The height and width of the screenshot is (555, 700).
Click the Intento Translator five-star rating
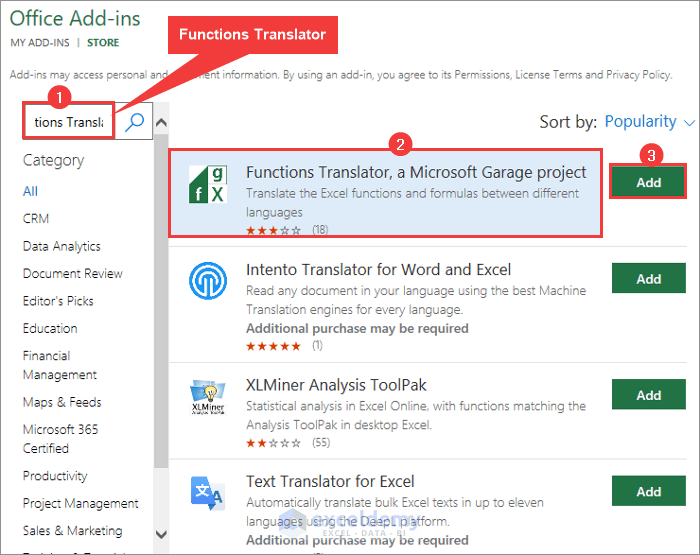[273, 346]
